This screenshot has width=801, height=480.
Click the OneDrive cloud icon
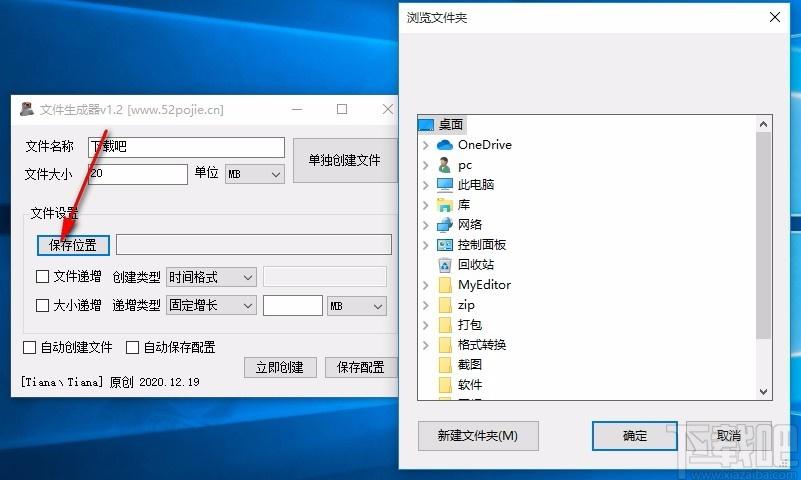[x=445, y=145]
